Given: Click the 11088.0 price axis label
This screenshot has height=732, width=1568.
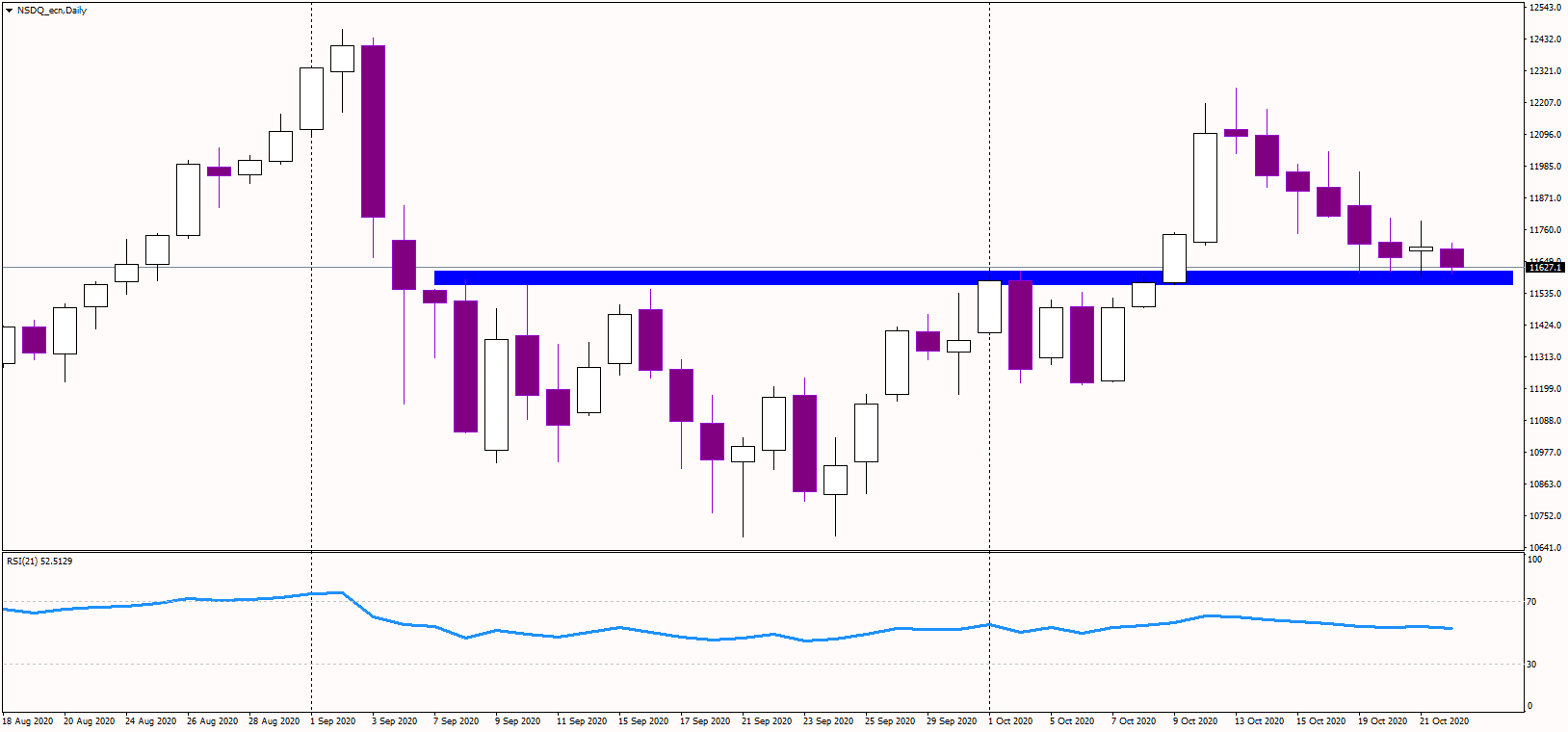Looking at the screenshot, I should (1546, 421).
